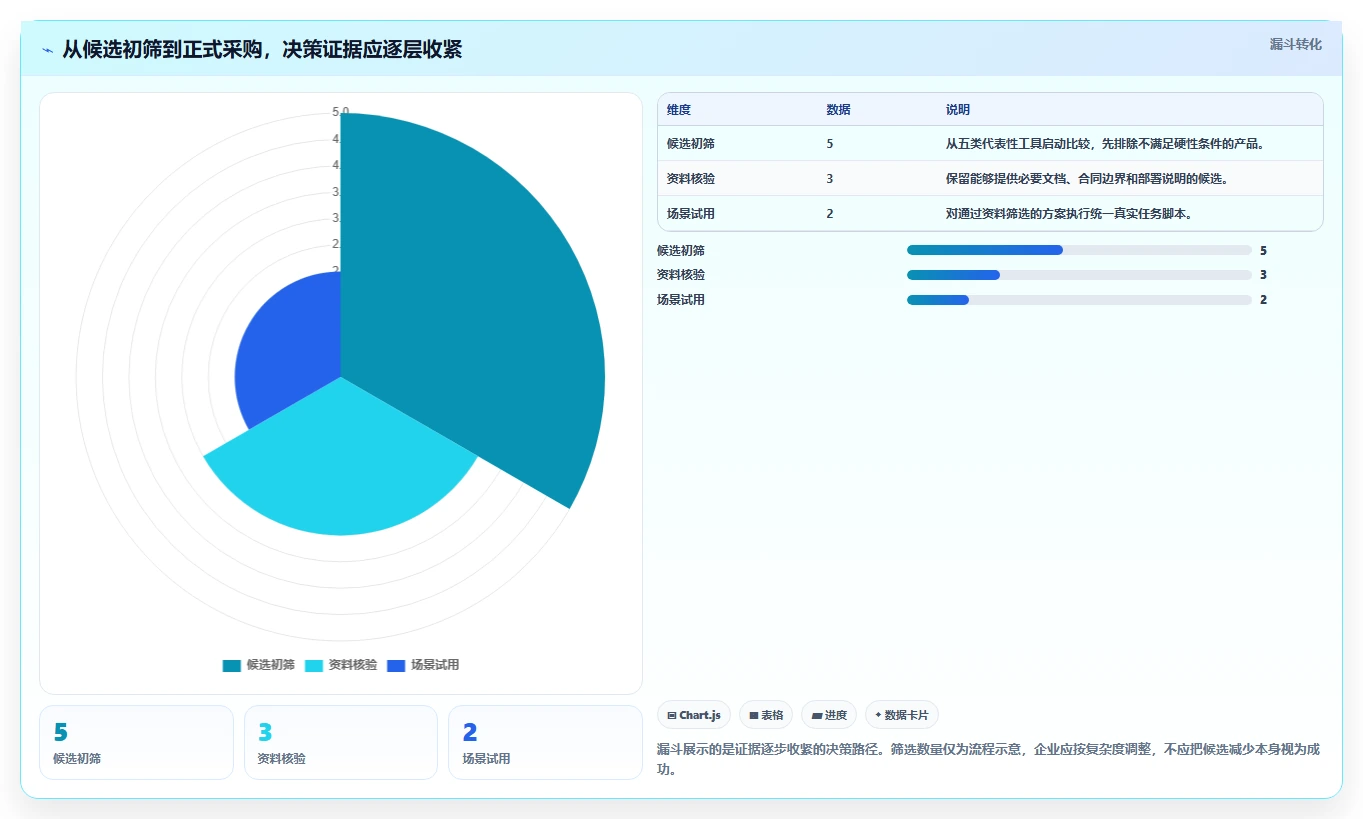Screen dimensions: 1363x819
Task: Click the icon in the 数据卡片 chip
Action: pos(878,715)
